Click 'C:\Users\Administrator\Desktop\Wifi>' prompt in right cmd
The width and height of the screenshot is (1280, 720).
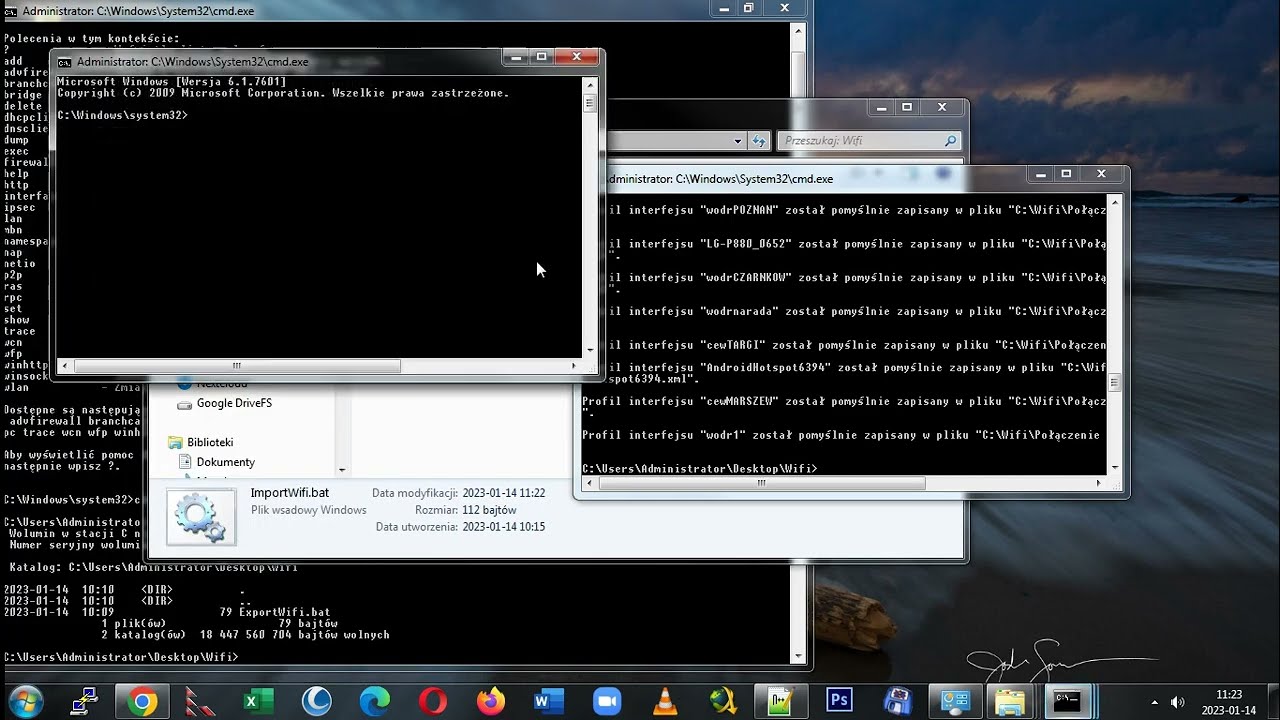[x=699, y=469]
